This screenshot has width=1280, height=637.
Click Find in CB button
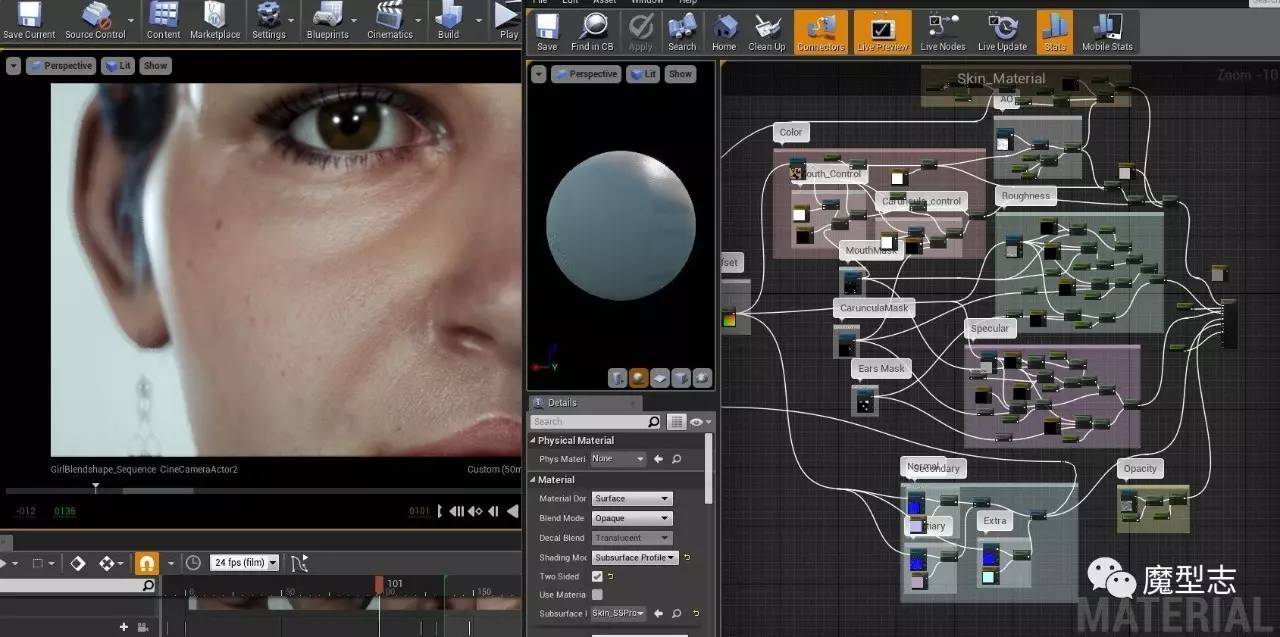click(592, 31)
